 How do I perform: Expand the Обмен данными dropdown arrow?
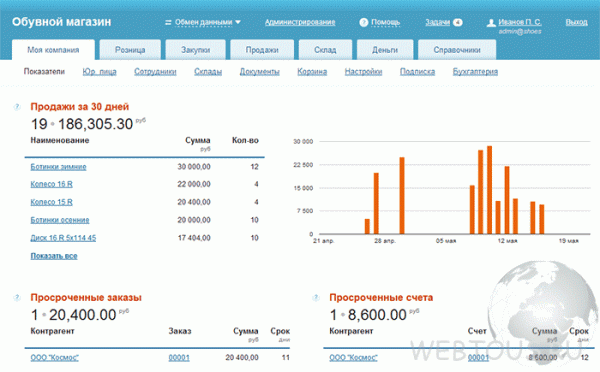point(238,22)
